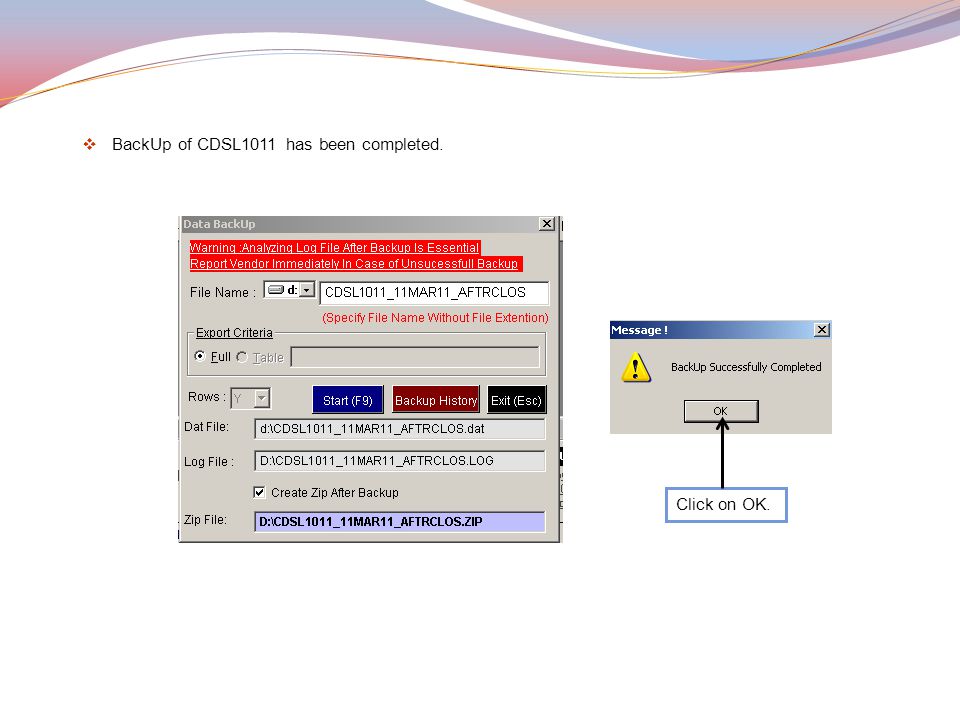
Task: Click the drive icon in File Name selector
Action: [276, 290]
